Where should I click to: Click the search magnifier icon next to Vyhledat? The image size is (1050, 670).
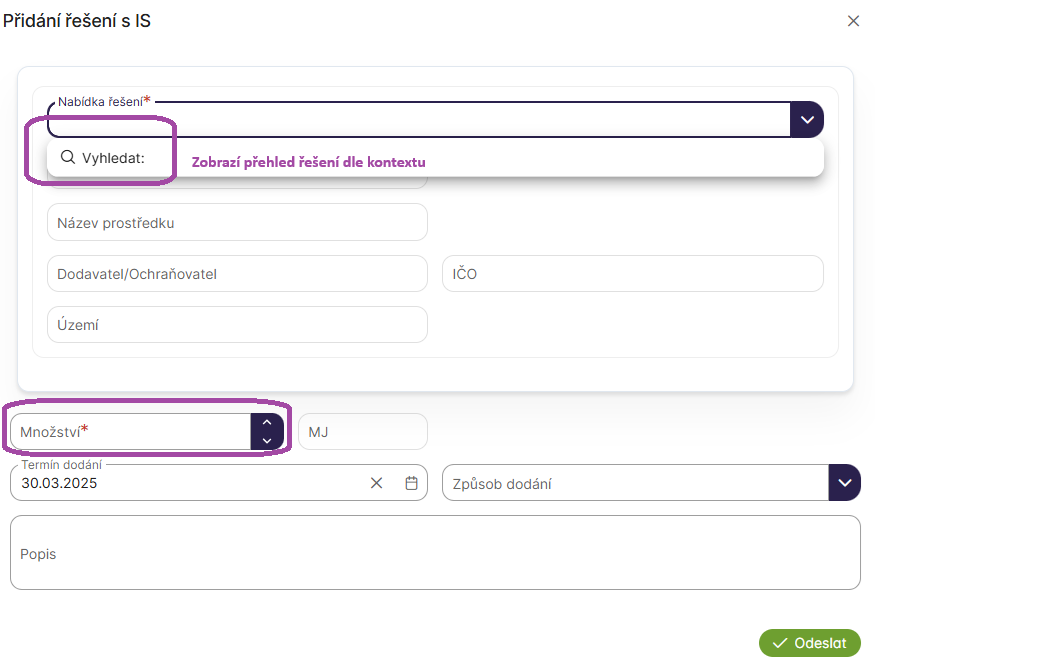68,157
